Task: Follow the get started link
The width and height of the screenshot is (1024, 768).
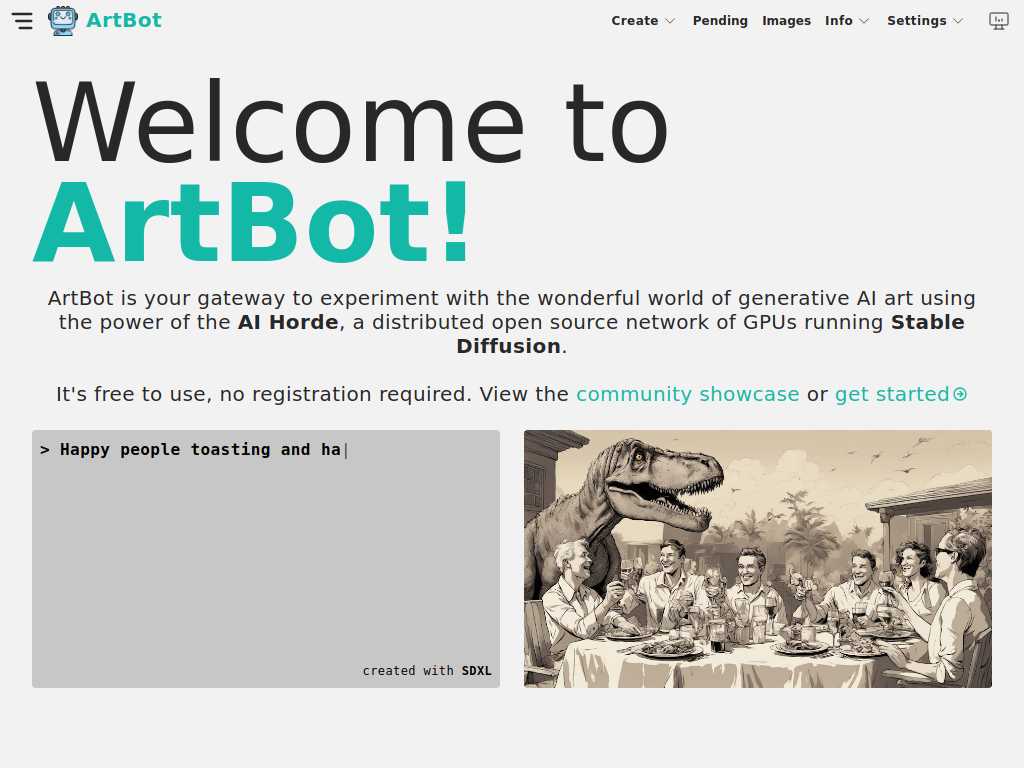Action: pyautogui.click(x=892, y=394)
